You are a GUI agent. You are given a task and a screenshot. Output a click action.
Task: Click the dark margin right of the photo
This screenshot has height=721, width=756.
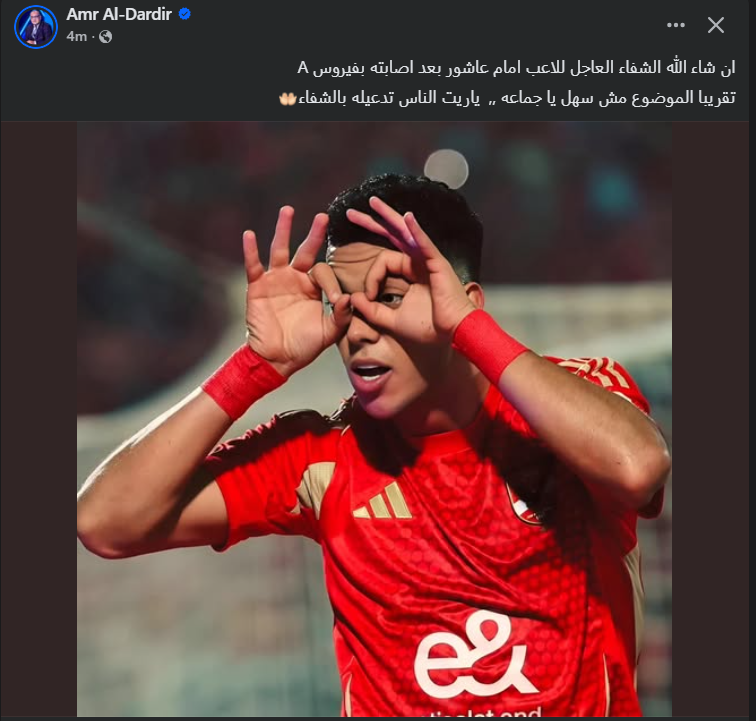(710, 419)
